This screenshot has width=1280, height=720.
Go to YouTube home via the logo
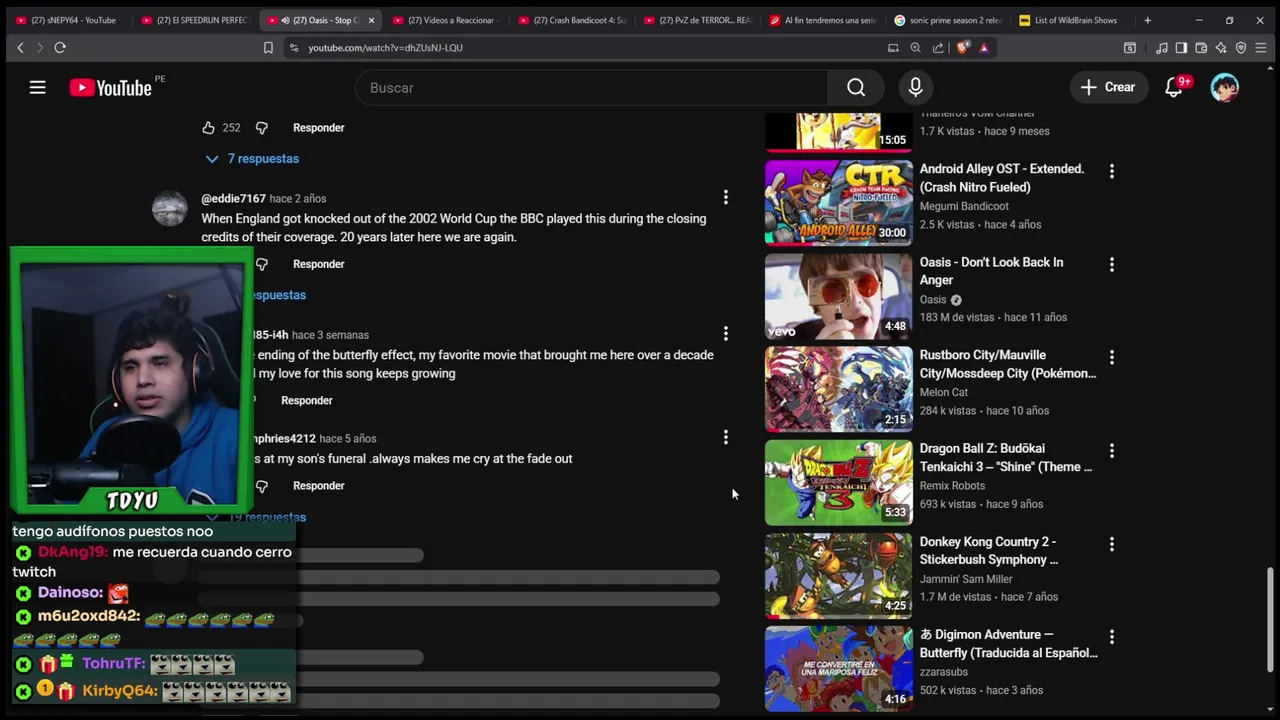point(110,88)
